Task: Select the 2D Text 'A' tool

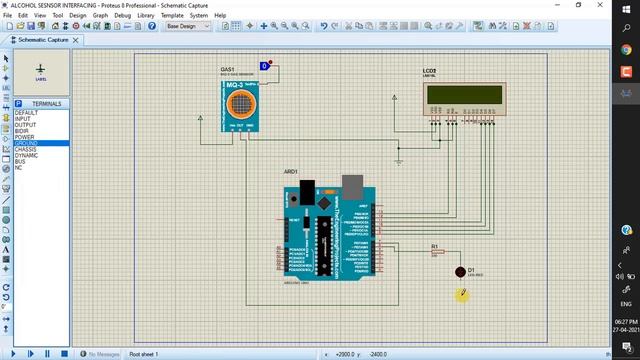Action: (6, 249)
